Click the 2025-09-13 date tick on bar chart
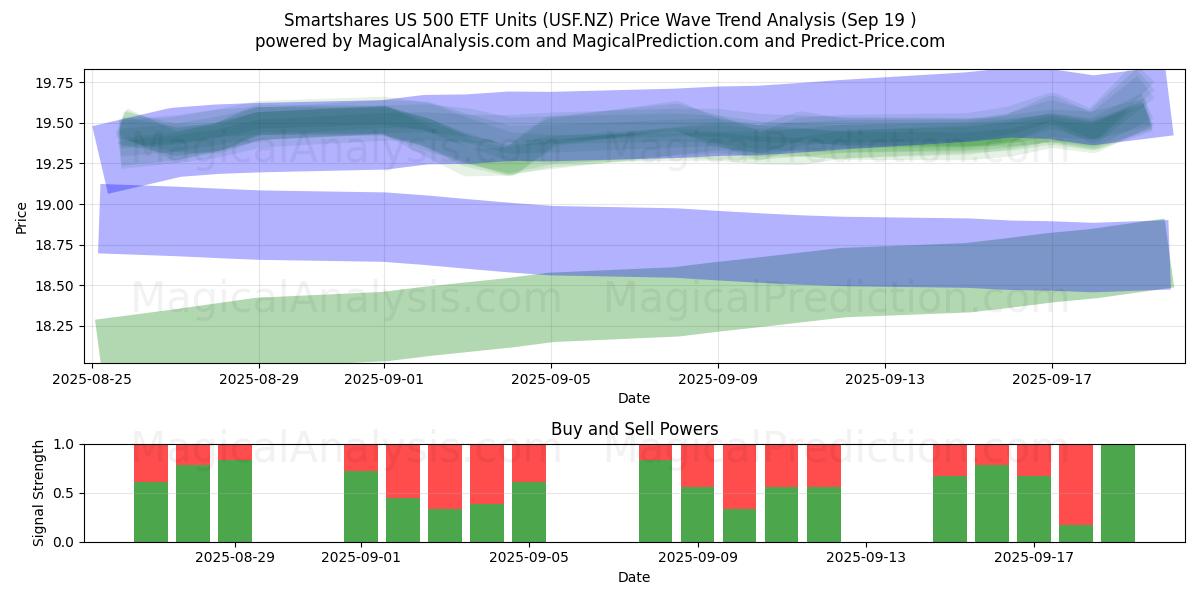Image resolution: width=1200 pixels, height=600 pixels. point(865,558)
